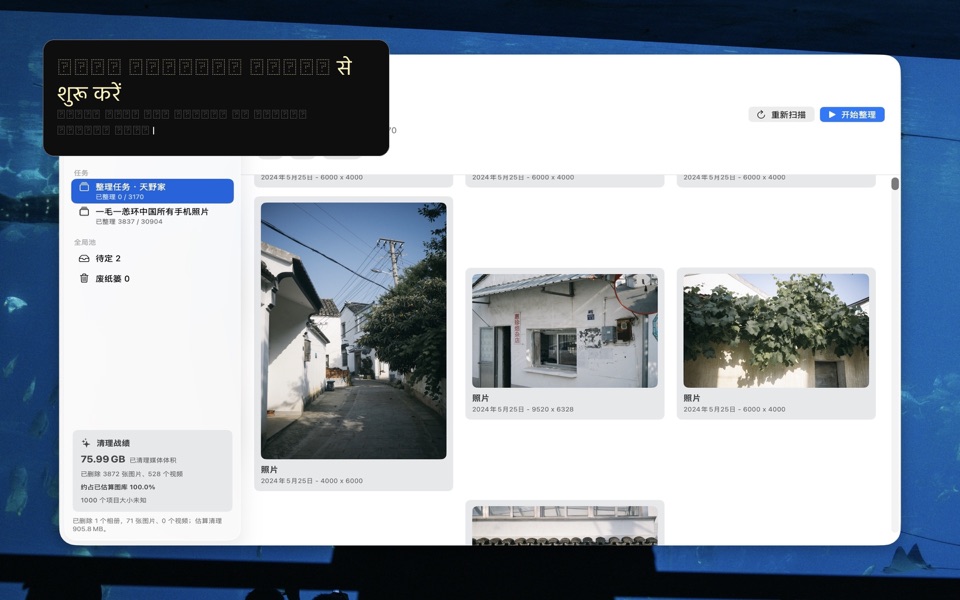Click the refresh icon in 重新扫描
This screenshot has height=600, width=960.
click(x=760, y=114)
